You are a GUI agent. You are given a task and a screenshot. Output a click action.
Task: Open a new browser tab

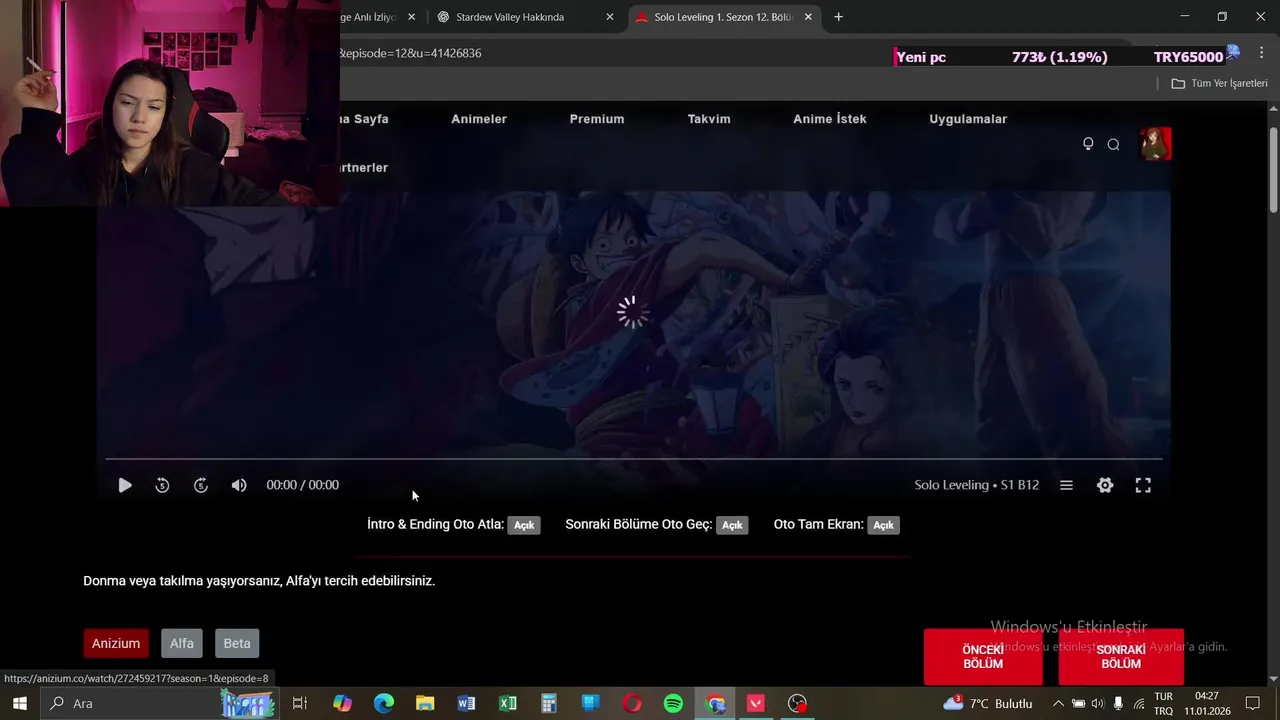pos(838,17)
